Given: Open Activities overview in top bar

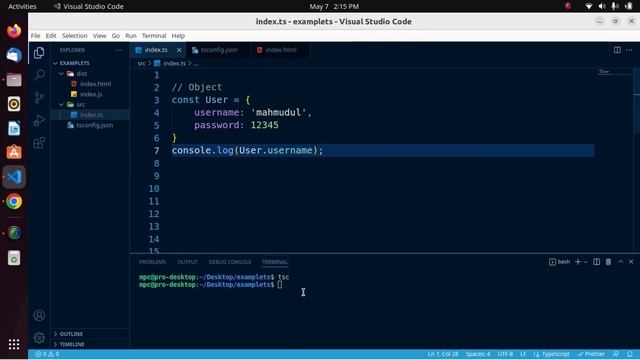Looking at the screenshot, I should click(22, 6).
